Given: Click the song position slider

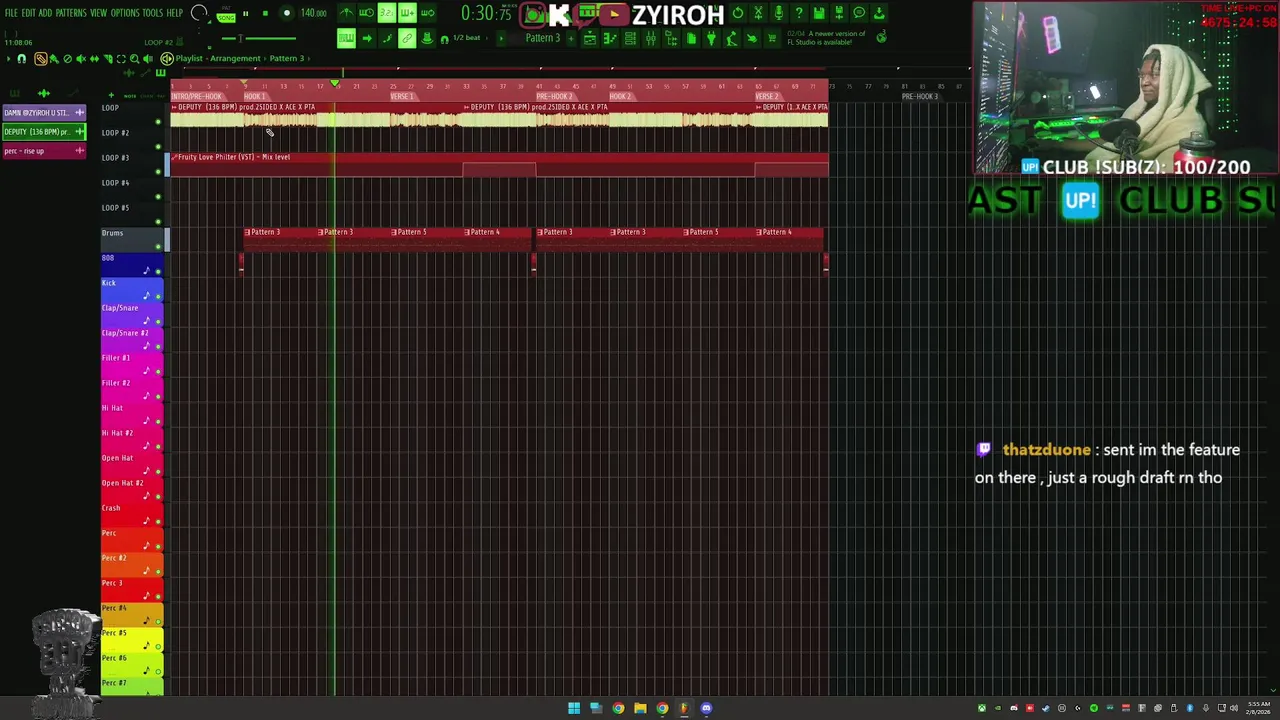Looking at the screenshot, I should (258, 38).
